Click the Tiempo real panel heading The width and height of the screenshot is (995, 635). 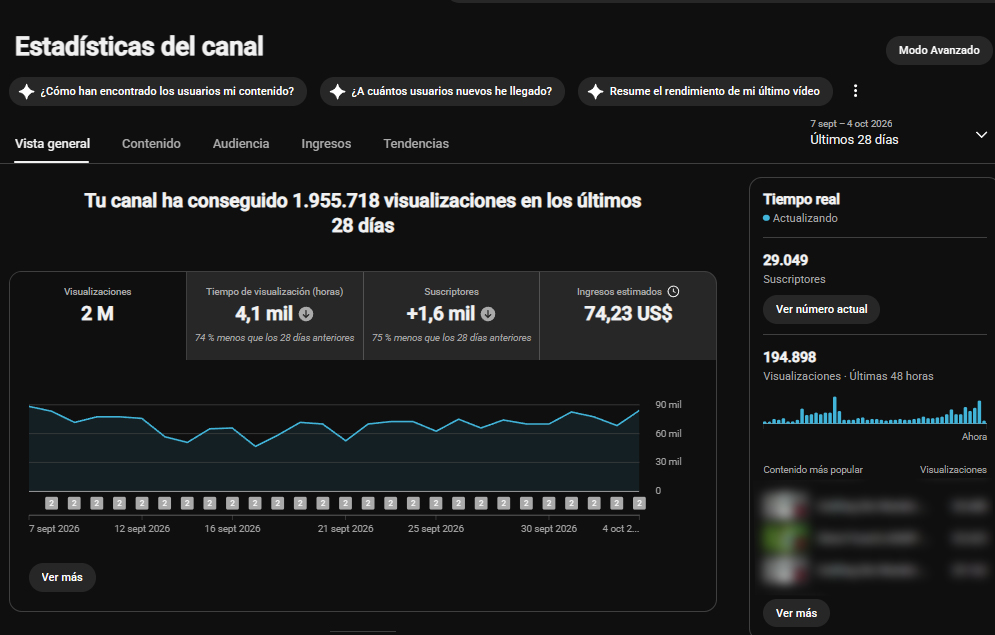(801, 199)
